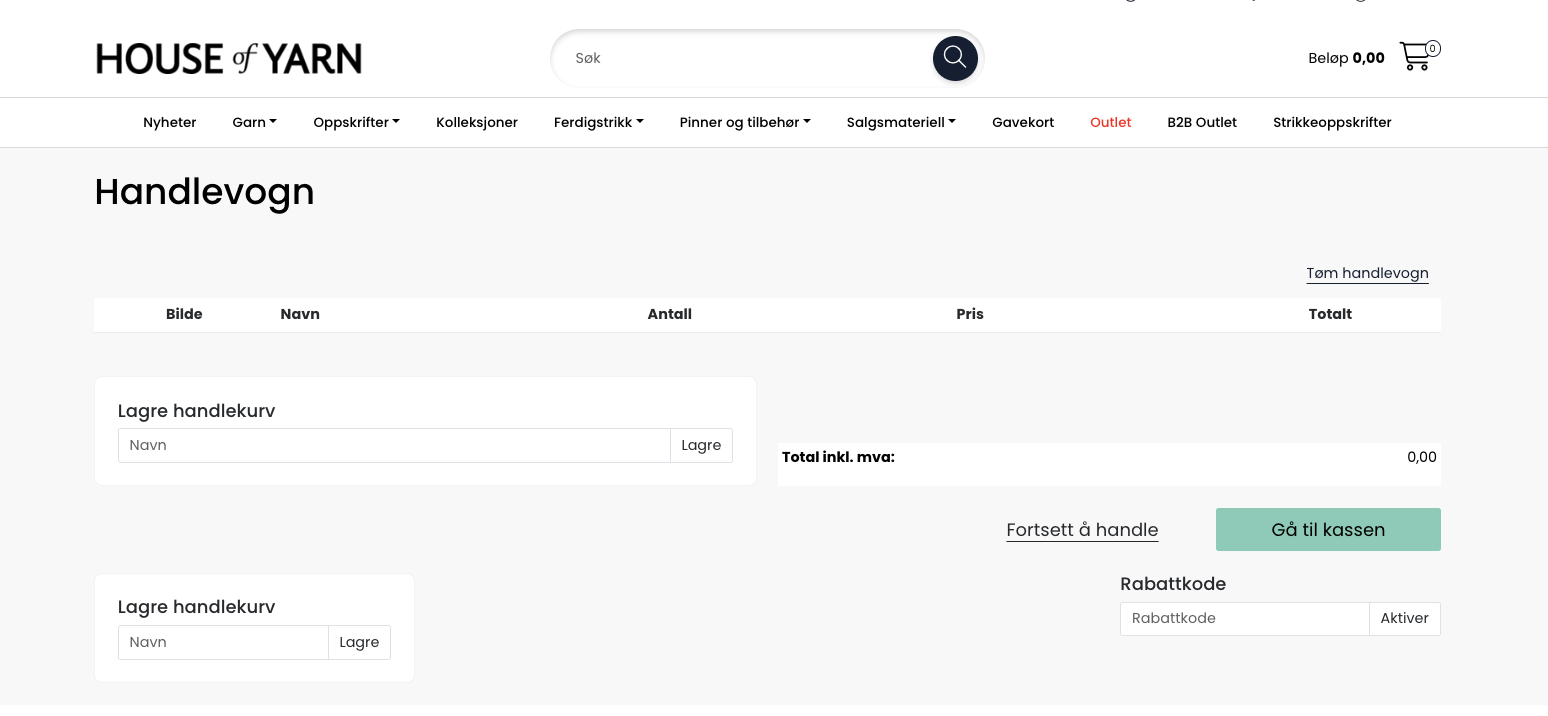This screenshot has height=716, width=1548.
Task: Click the Total inkl. mva label
Action: tap(838, 457)
